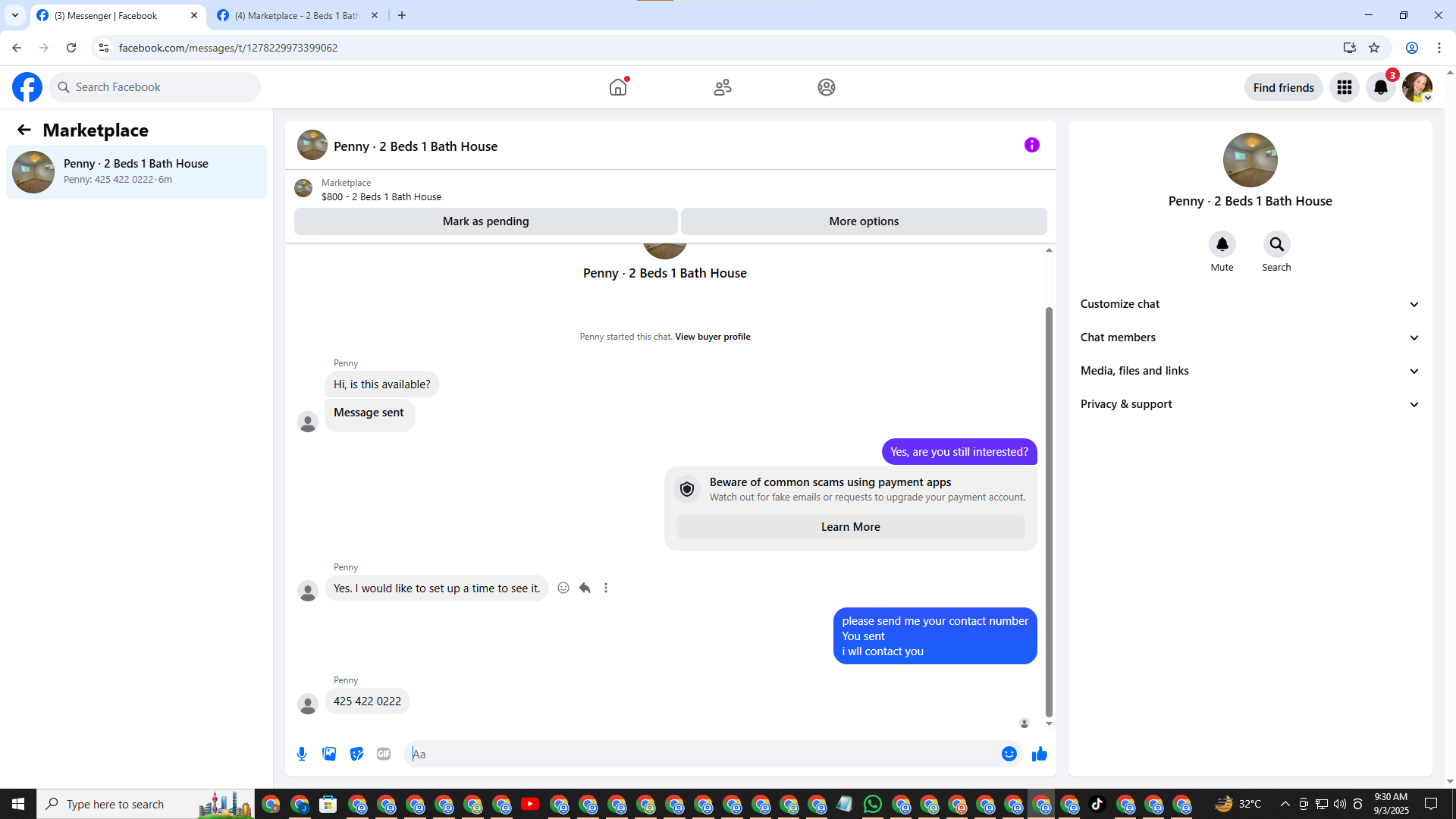Choose a GIF icon
This screenshot has width=1456, height=819.
tap(384, 754)
